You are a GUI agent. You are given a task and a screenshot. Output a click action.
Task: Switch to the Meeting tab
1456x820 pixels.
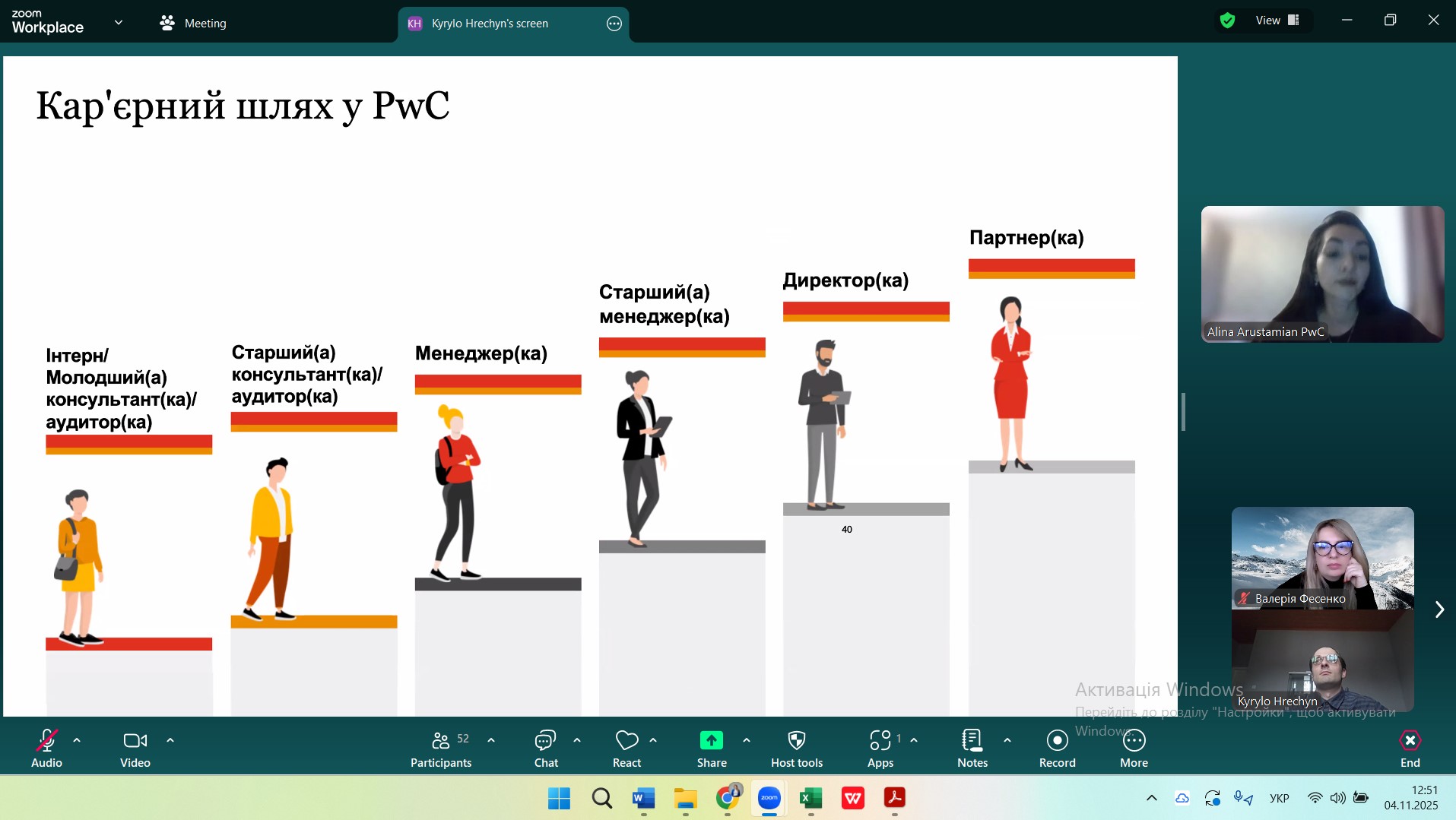pos(193,24)
